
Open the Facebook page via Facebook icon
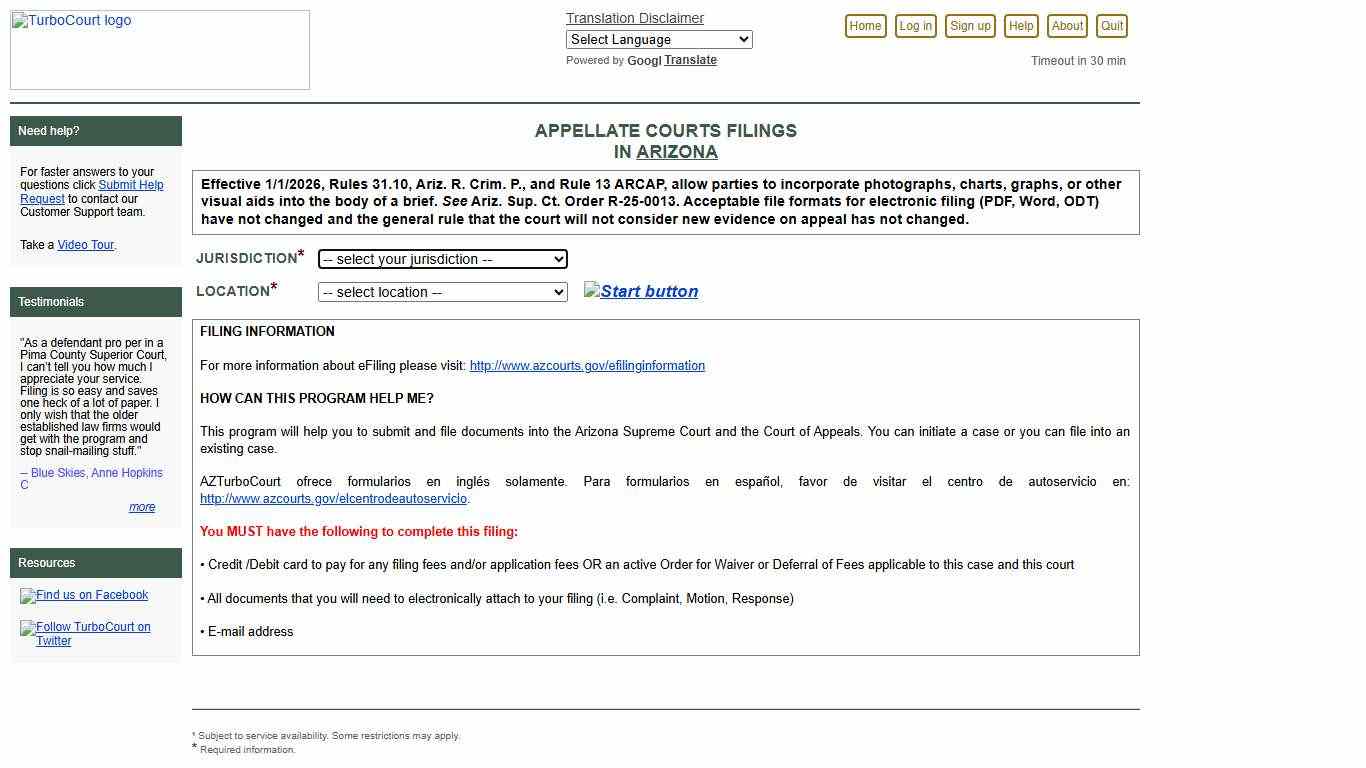(x=84, y=595)
